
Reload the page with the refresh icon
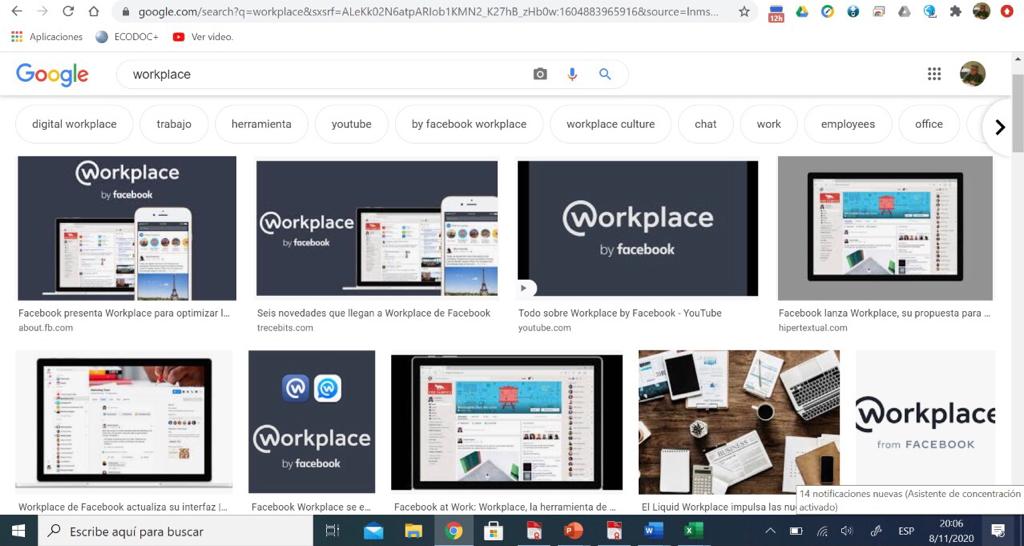[x=68, y=12]
